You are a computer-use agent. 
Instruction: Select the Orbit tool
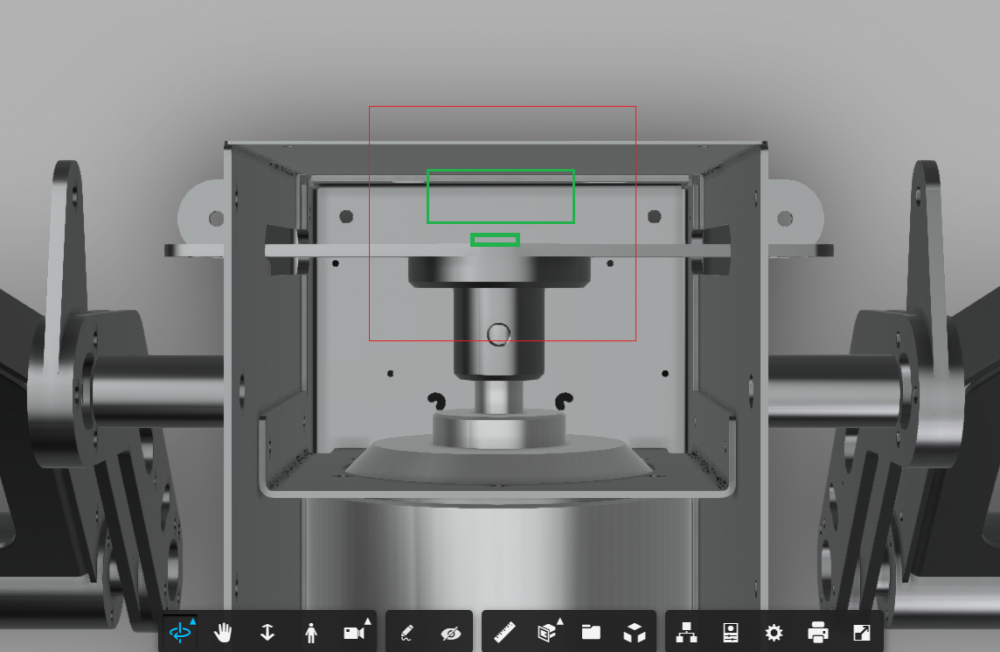pyautogui.click(x=181, y=632)
